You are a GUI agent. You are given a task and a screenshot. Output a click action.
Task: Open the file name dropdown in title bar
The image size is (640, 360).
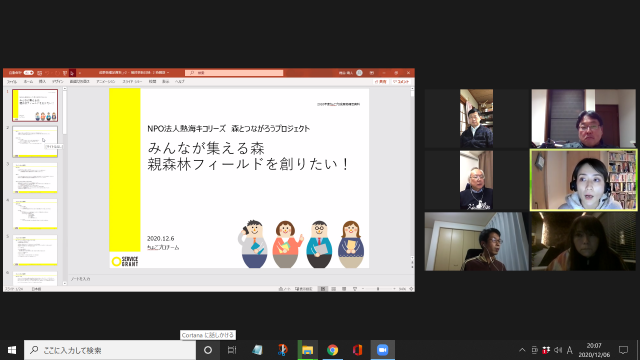point(168,73)
